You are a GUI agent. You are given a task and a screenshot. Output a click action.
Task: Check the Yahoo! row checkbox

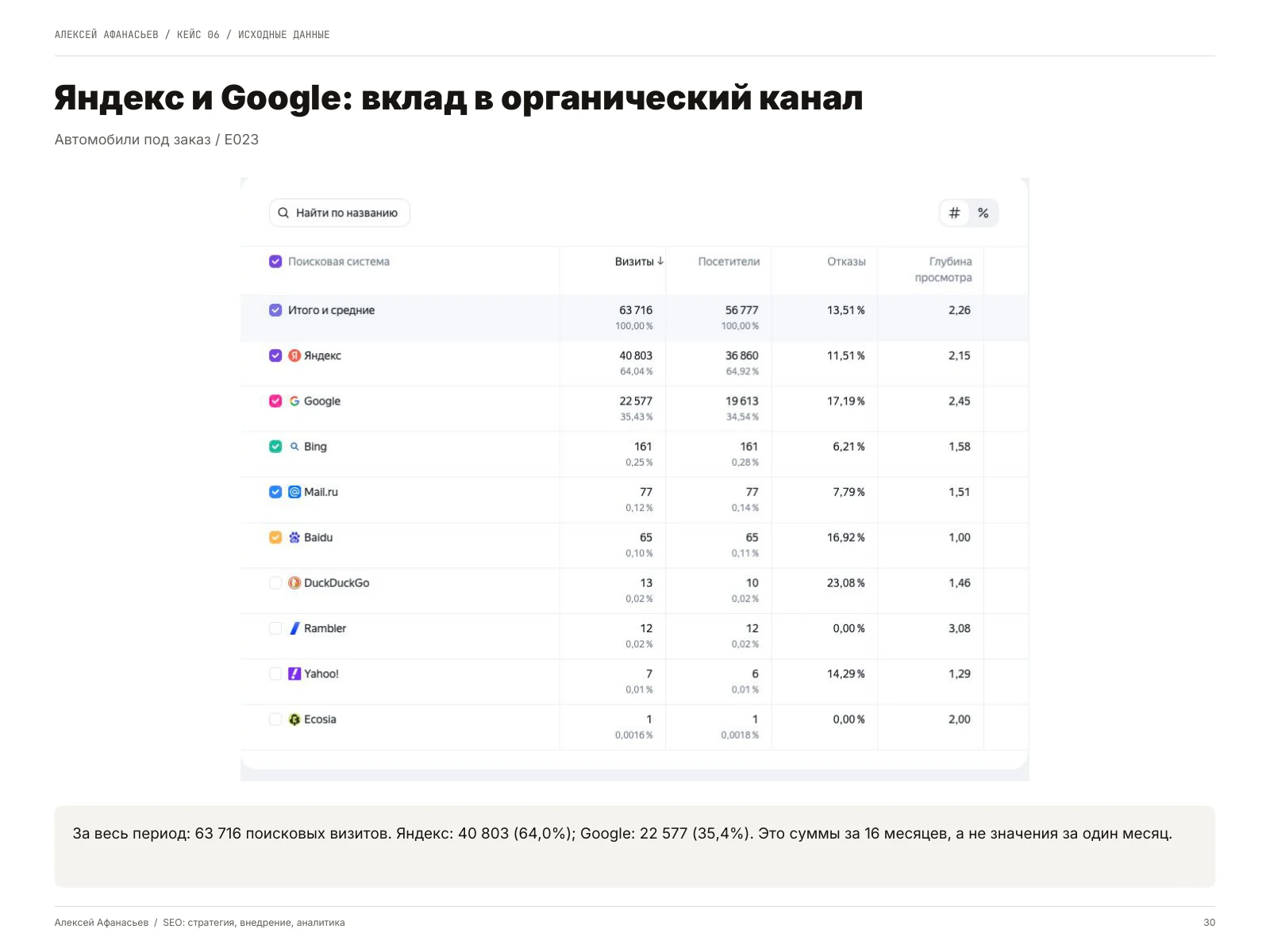point(275,674)
